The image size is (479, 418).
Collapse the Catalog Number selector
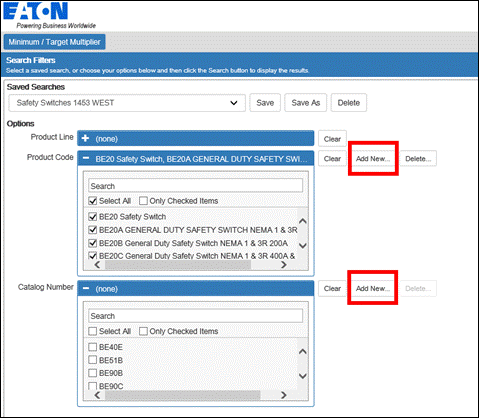pyautogui.click(x=86, y=289)
